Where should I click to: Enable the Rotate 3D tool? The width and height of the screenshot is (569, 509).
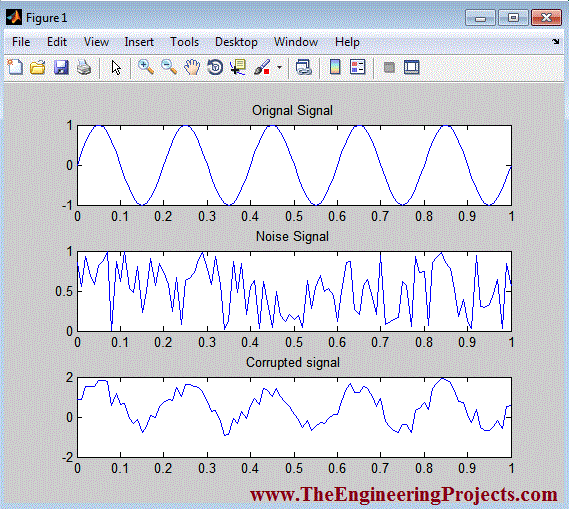(x=215, y=67)
